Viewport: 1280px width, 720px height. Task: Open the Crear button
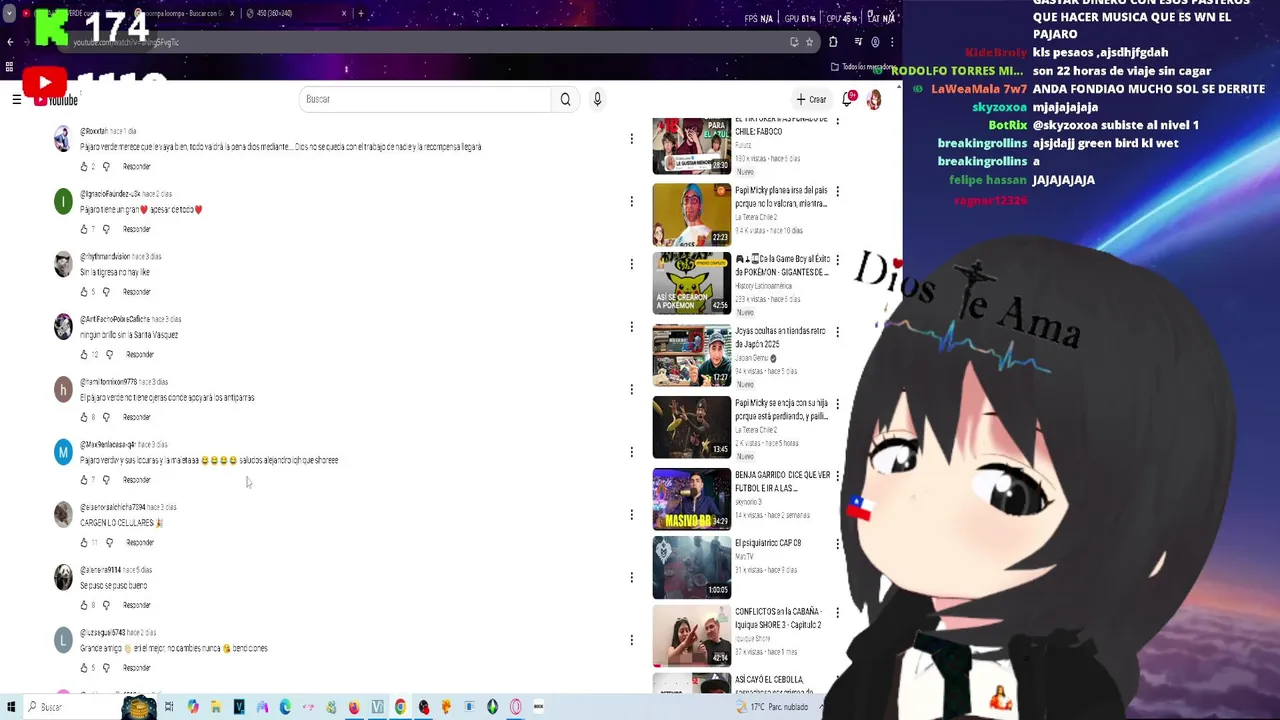click(812, 99)
